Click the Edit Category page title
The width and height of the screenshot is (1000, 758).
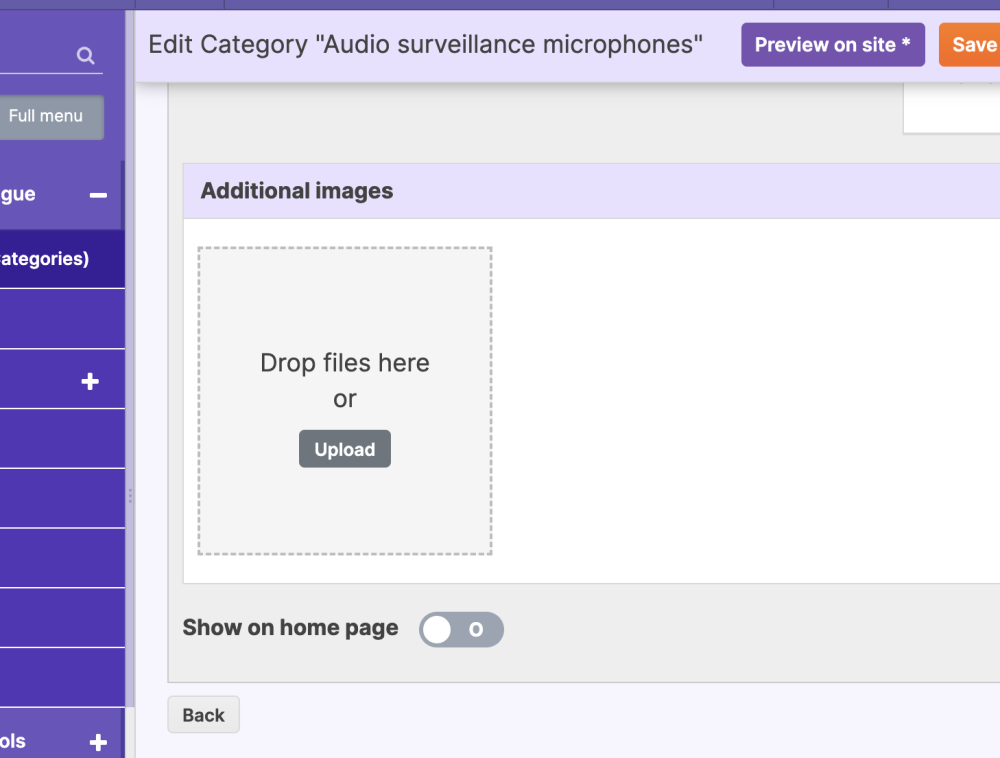click(425, 45)
